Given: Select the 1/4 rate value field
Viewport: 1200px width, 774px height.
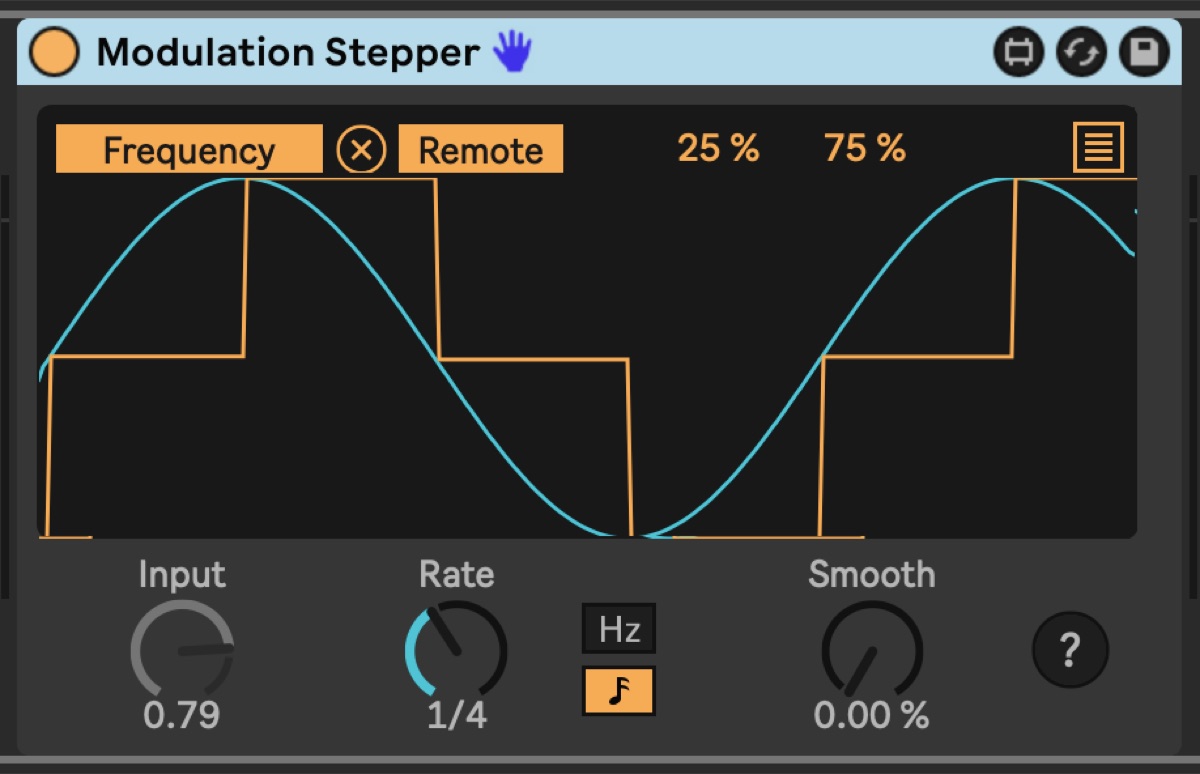Looking at the screenshot, I should 456,716.
